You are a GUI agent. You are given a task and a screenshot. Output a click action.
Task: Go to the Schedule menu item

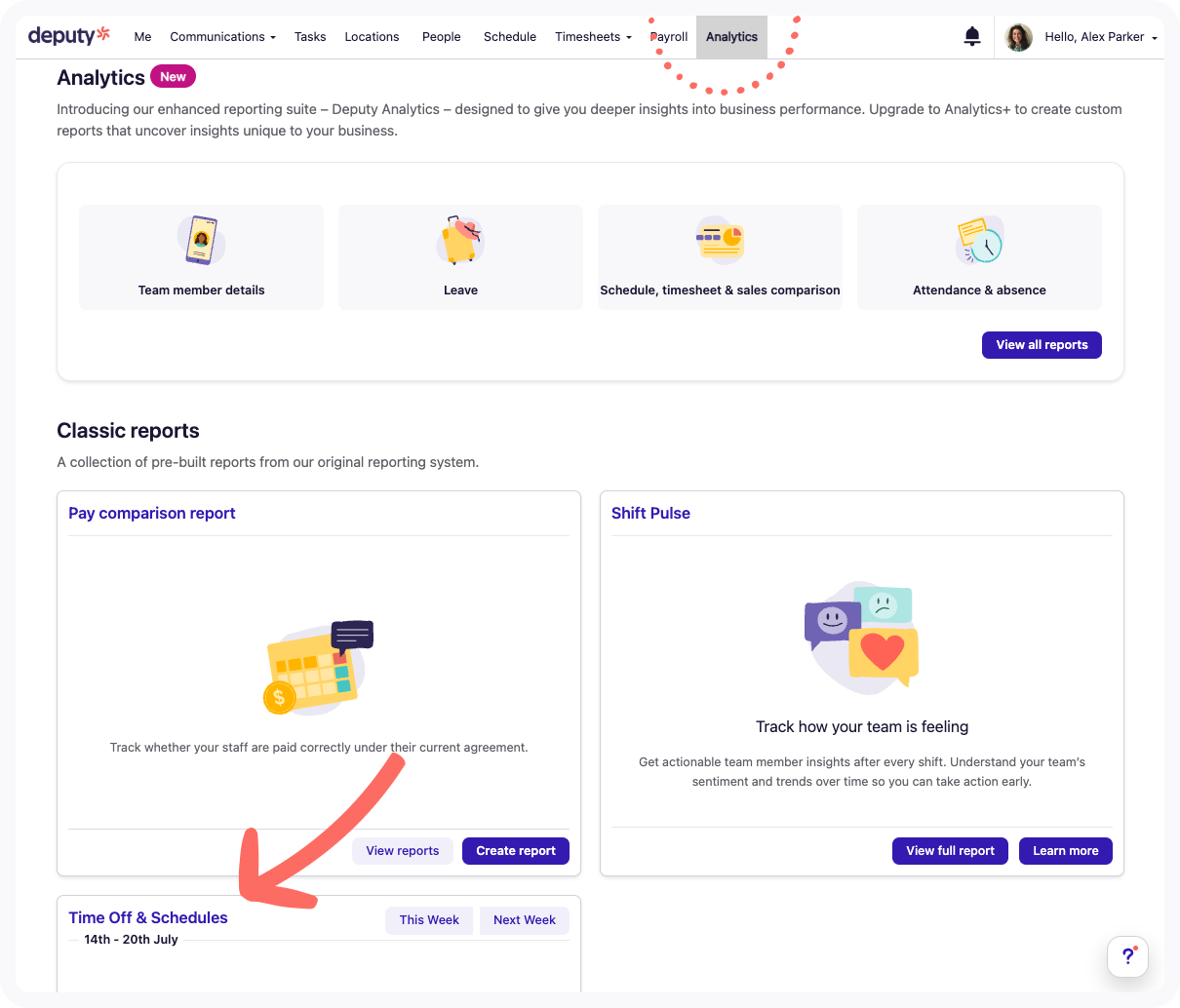(x=510, y=37)
